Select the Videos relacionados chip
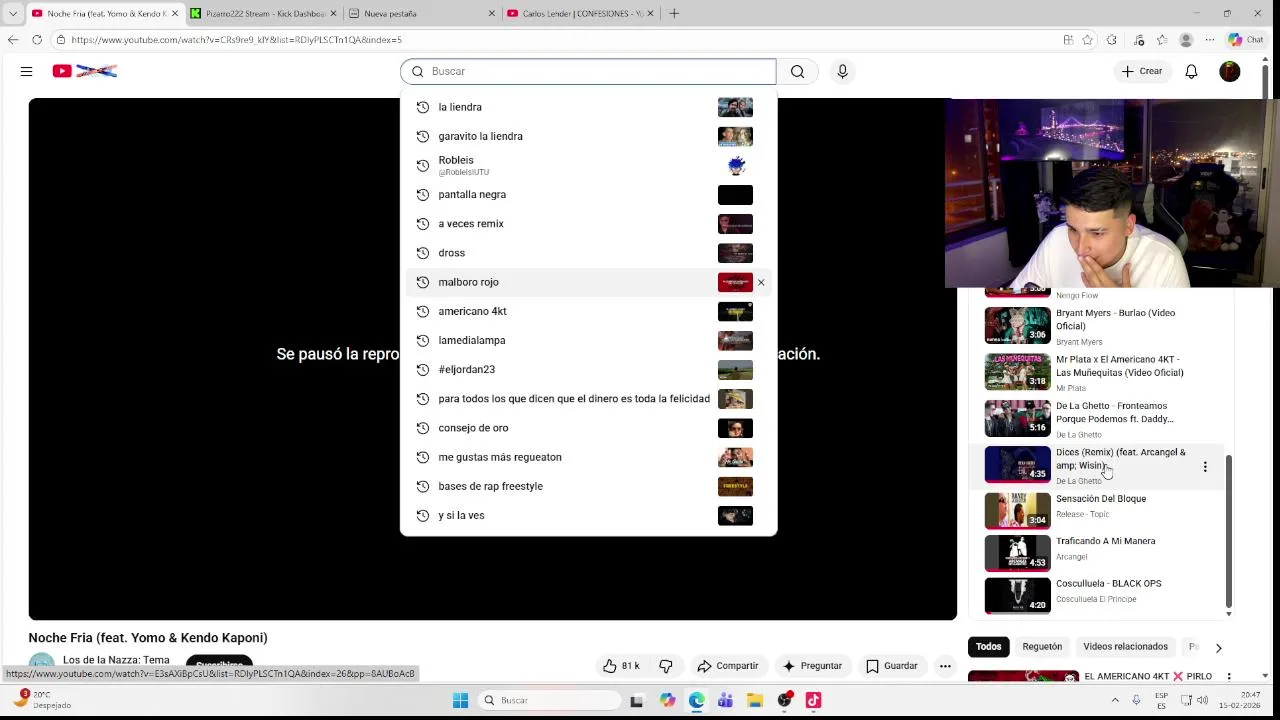 (1125, 646)
